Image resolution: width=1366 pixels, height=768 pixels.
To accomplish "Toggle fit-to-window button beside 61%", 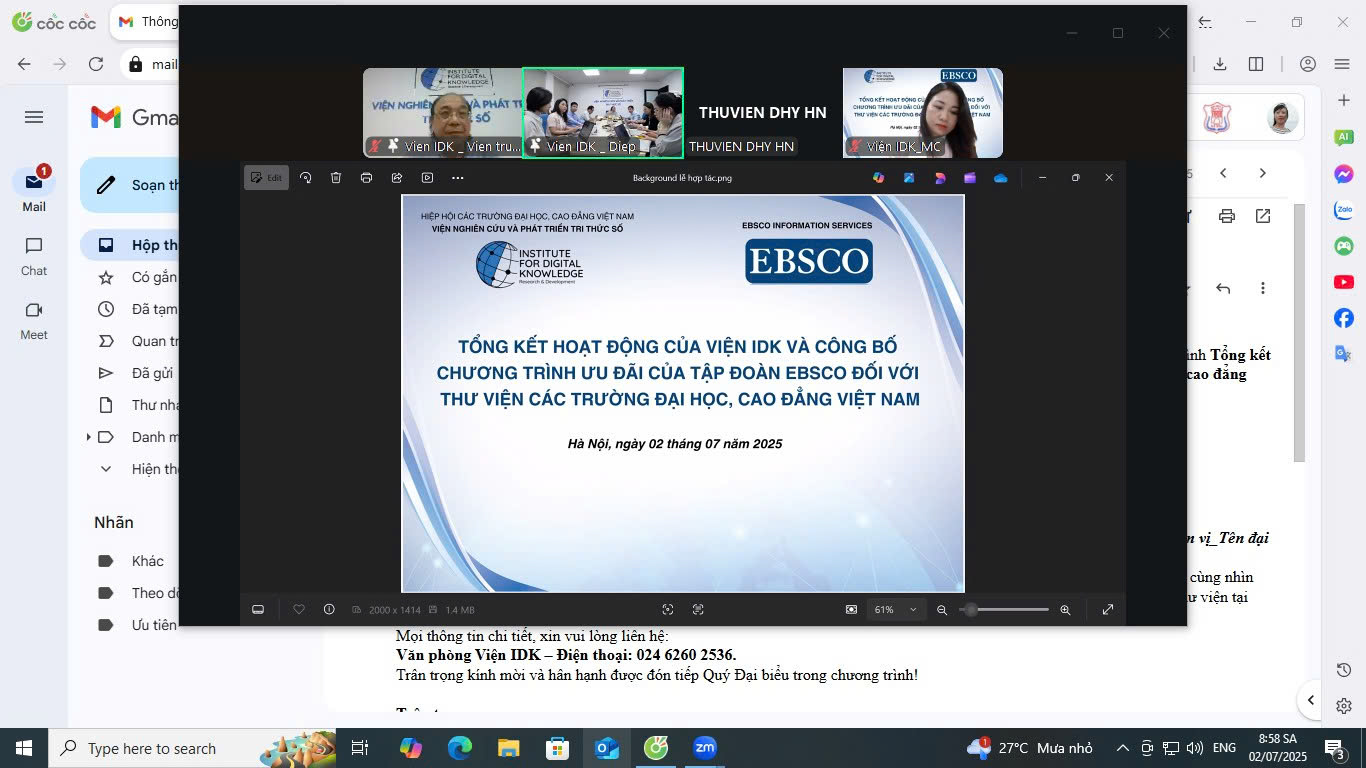I will [x=851, y=610].
